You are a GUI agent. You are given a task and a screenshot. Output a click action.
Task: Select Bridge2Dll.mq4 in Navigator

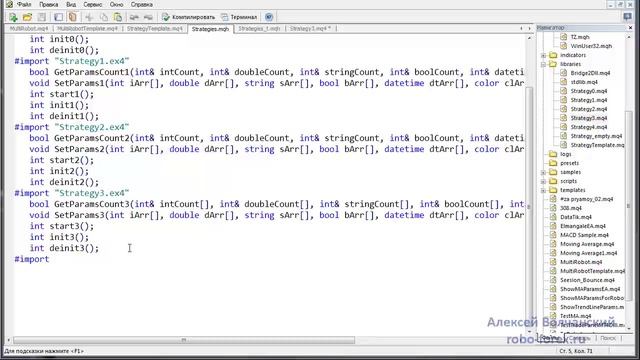(590, 73)
